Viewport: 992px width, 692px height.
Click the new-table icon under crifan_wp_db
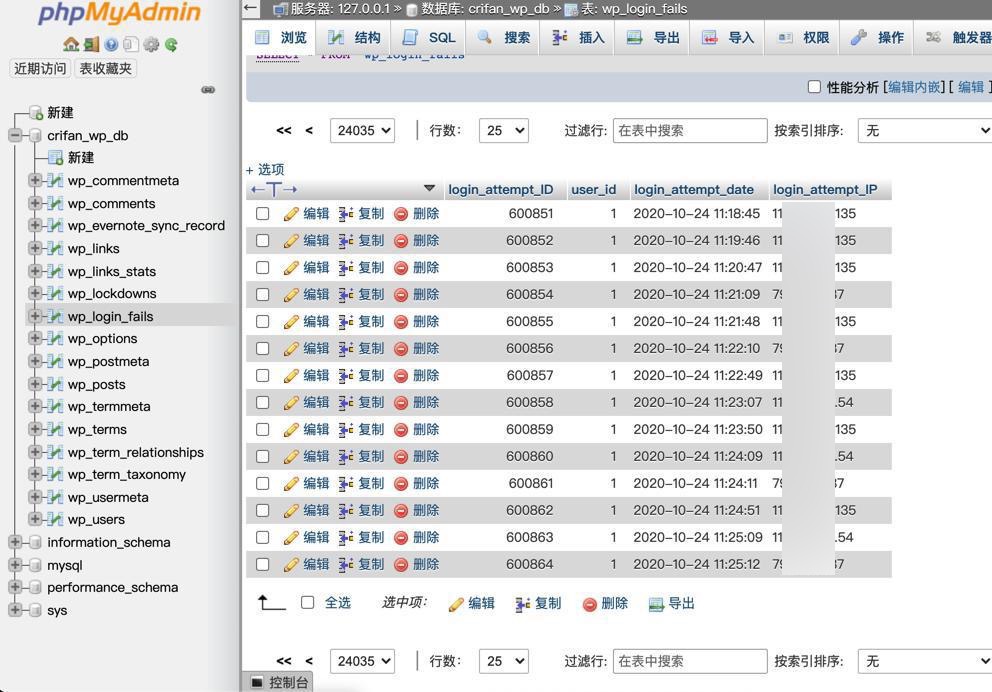click(x=56, y=158)
